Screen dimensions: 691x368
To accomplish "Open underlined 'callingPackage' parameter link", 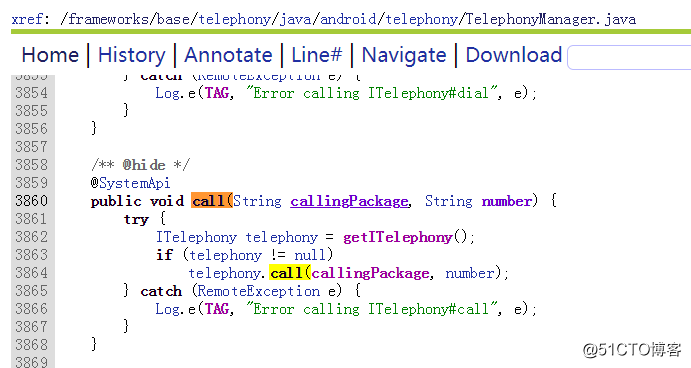I will (x=349, y=201).
